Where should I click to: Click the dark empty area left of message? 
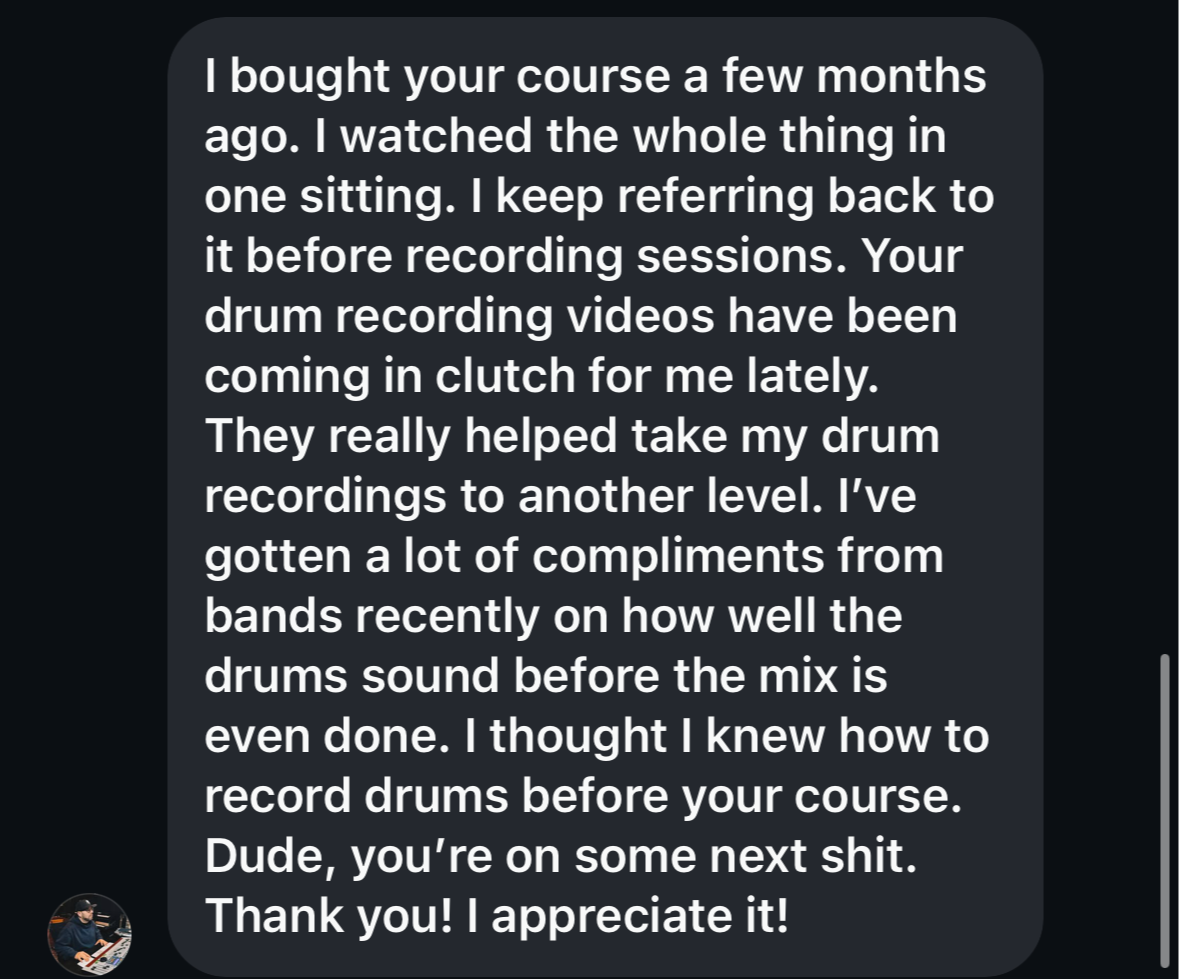[83, 451]
